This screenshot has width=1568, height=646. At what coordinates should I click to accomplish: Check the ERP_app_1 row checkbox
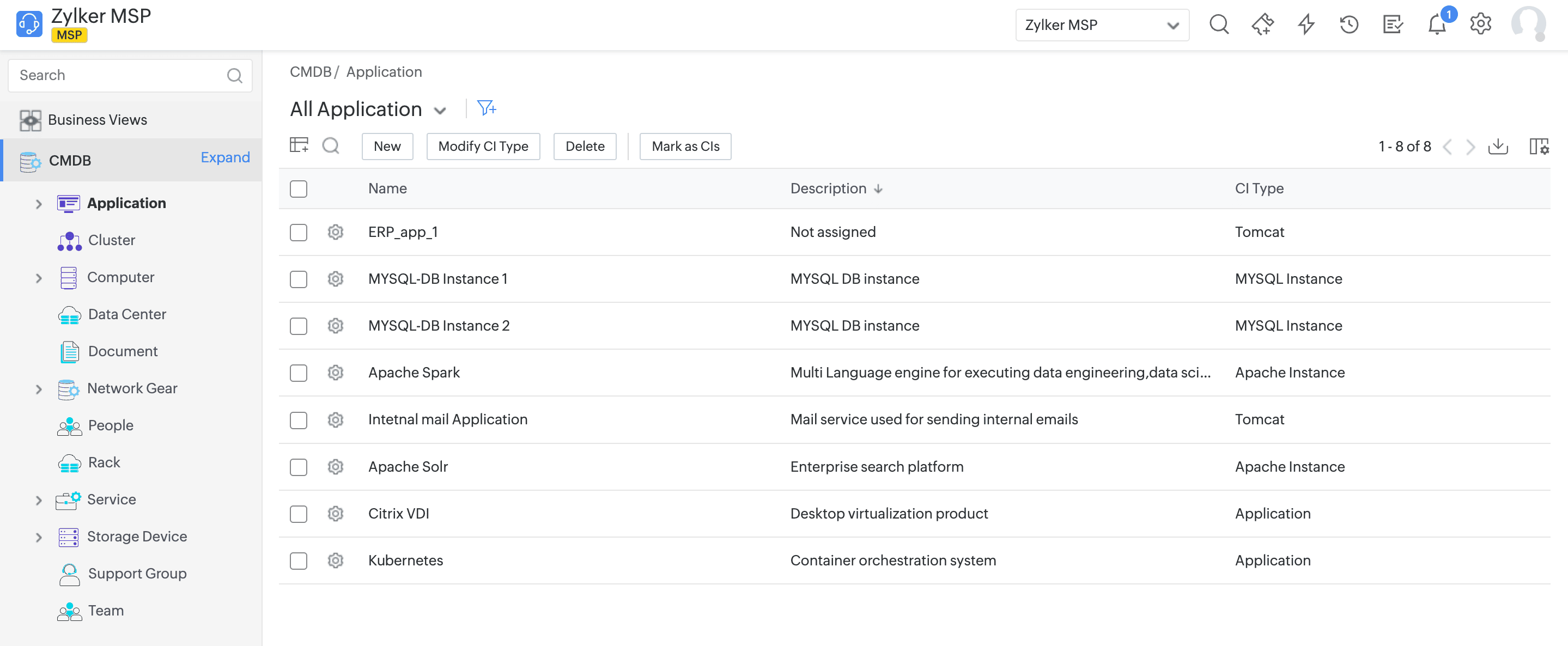[298, 233]
